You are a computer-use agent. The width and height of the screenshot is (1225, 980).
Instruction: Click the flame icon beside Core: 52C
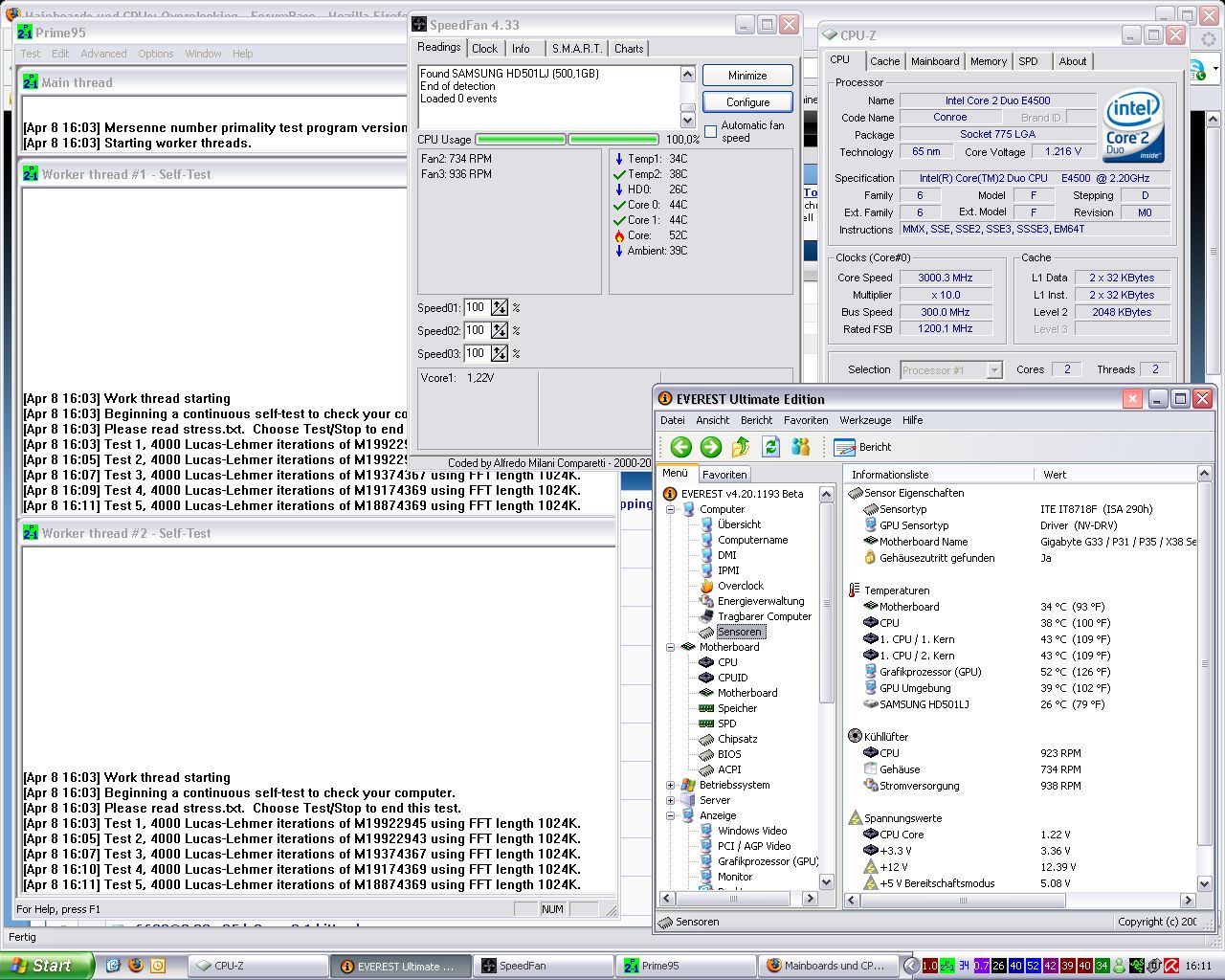(619, 235)
